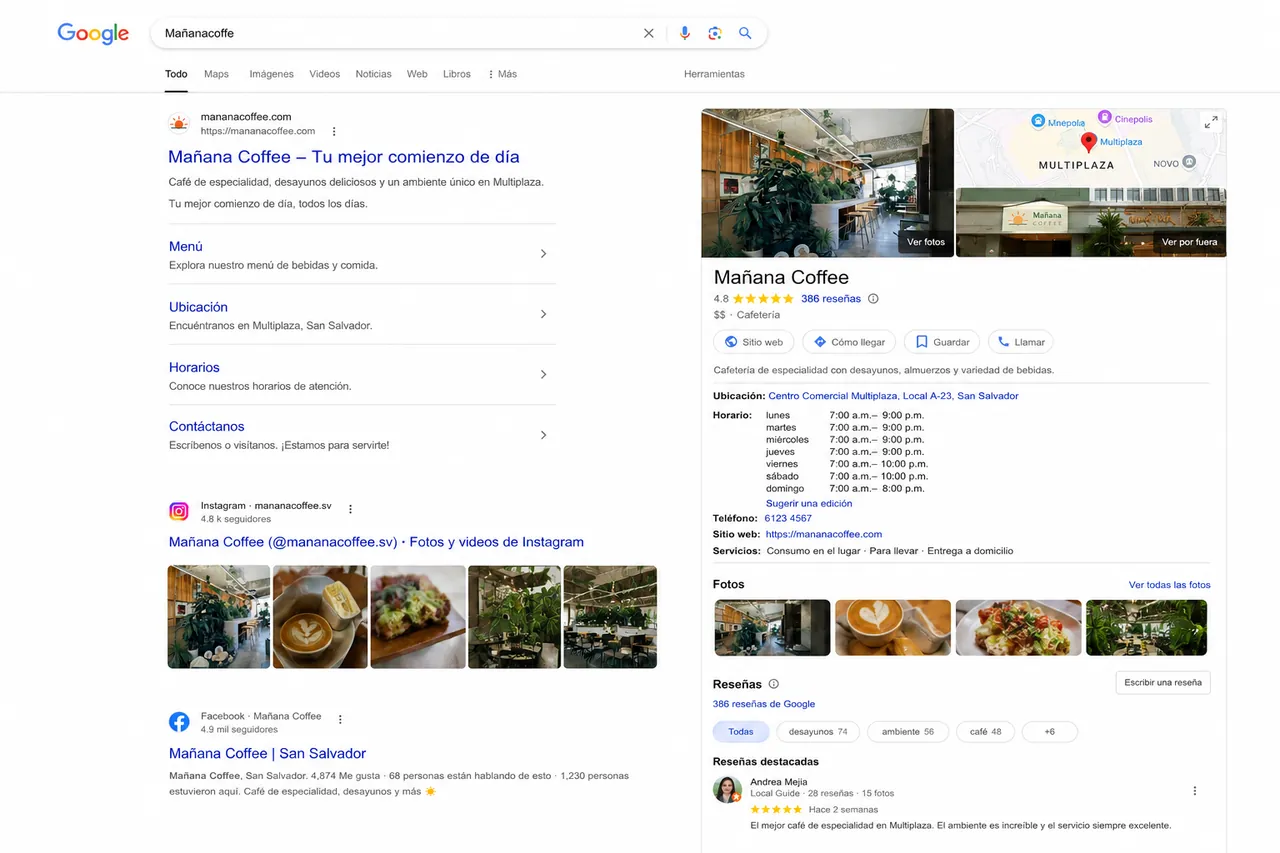Click Escribir una reseña button
1280x853 pixels.
[1163, 683]
